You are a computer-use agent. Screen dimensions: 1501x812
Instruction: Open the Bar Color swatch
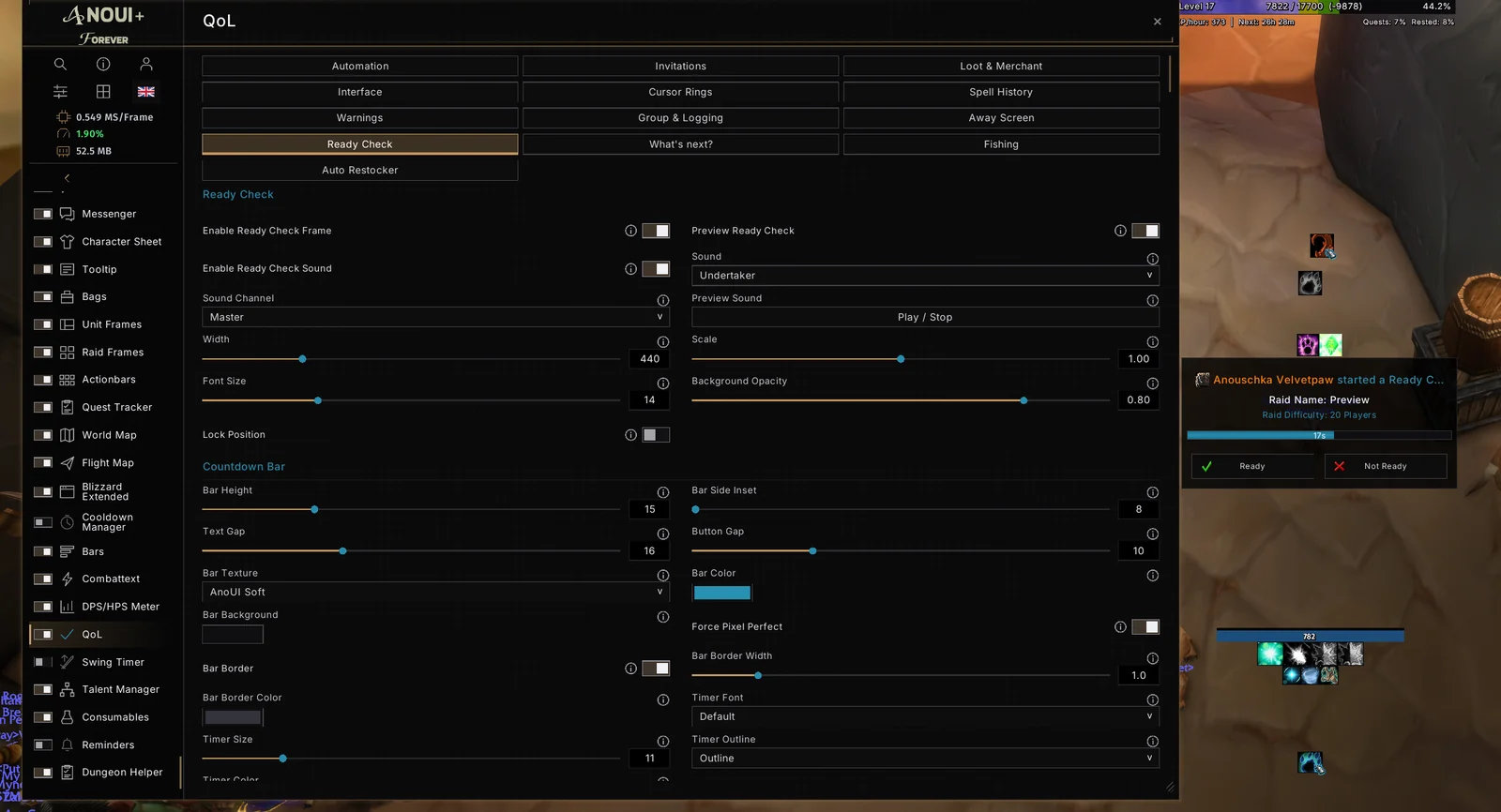721,593
